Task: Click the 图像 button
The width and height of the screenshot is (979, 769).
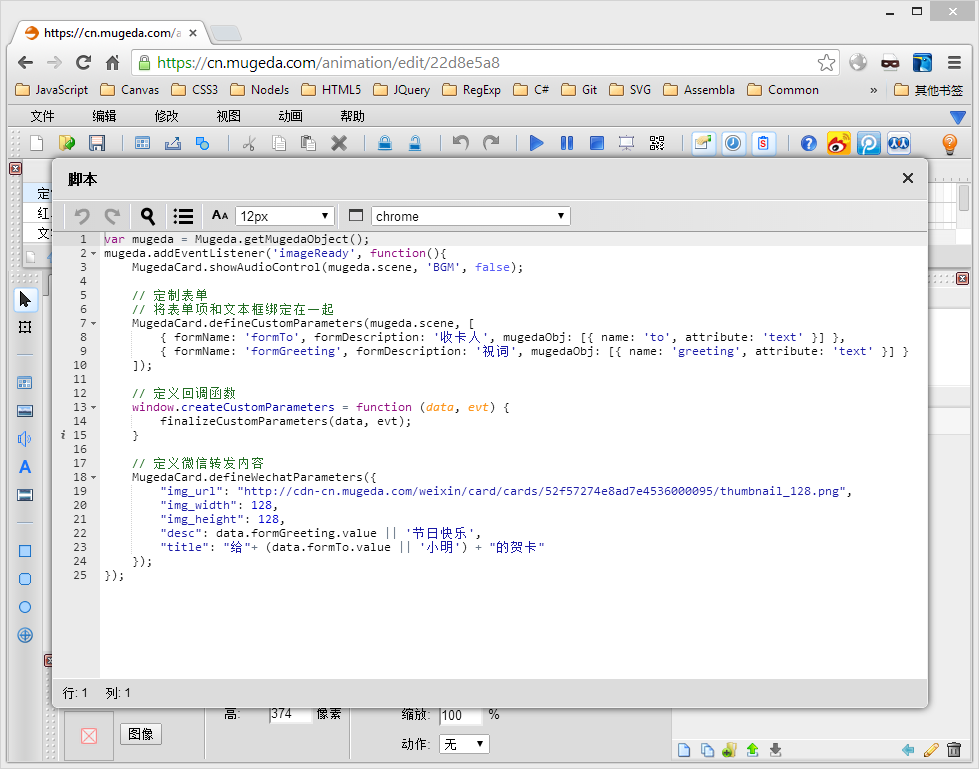Action: click(x=141, y=734)
